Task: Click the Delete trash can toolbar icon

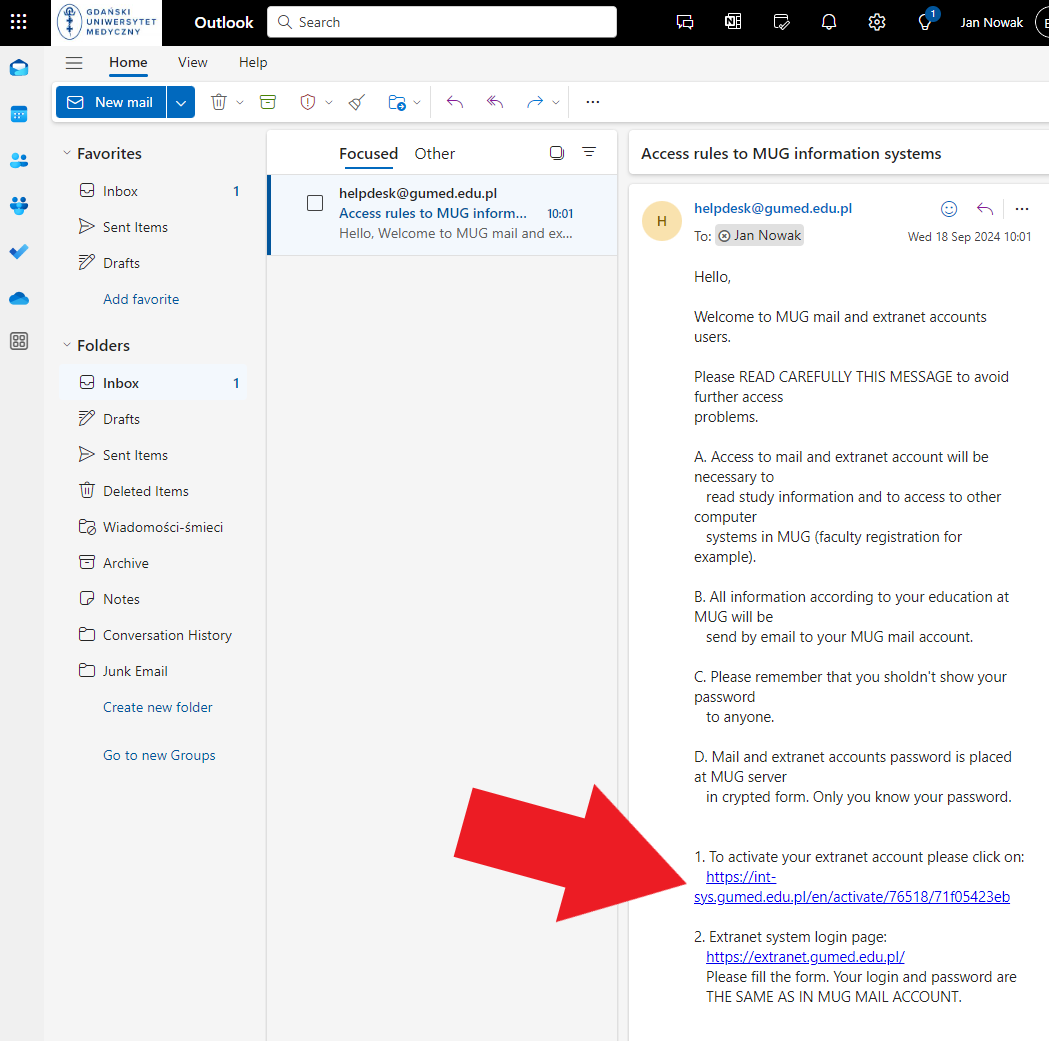Action: 219,102
